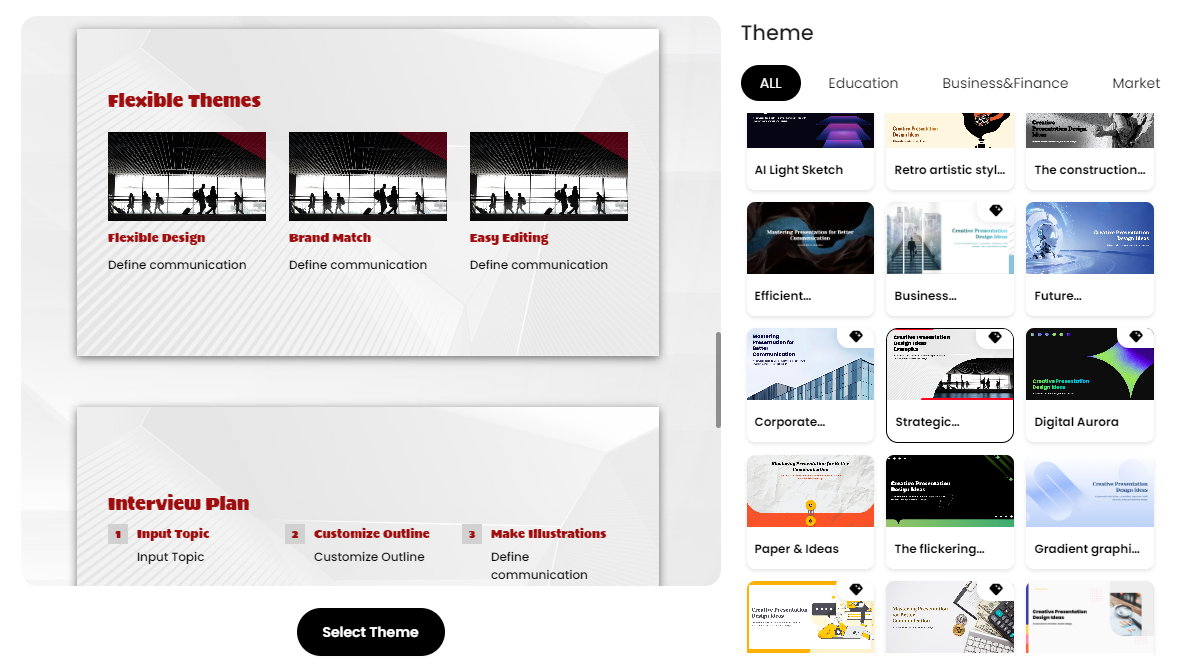Viewport: 1189px width, 671px height.
Task: Select the Efficient theme card
Action: click(810, 259)
